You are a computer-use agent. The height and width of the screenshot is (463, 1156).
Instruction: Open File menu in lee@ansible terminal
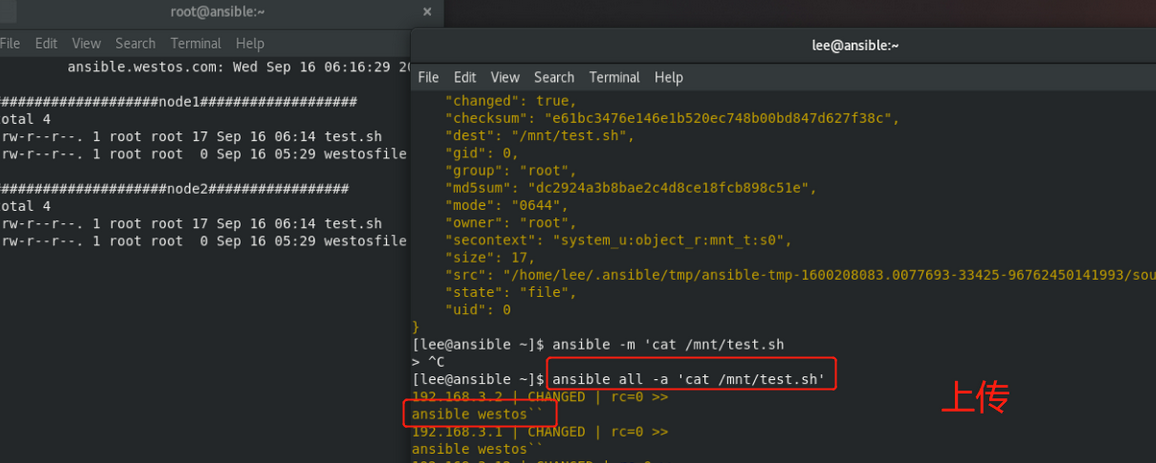click(428, 77)
